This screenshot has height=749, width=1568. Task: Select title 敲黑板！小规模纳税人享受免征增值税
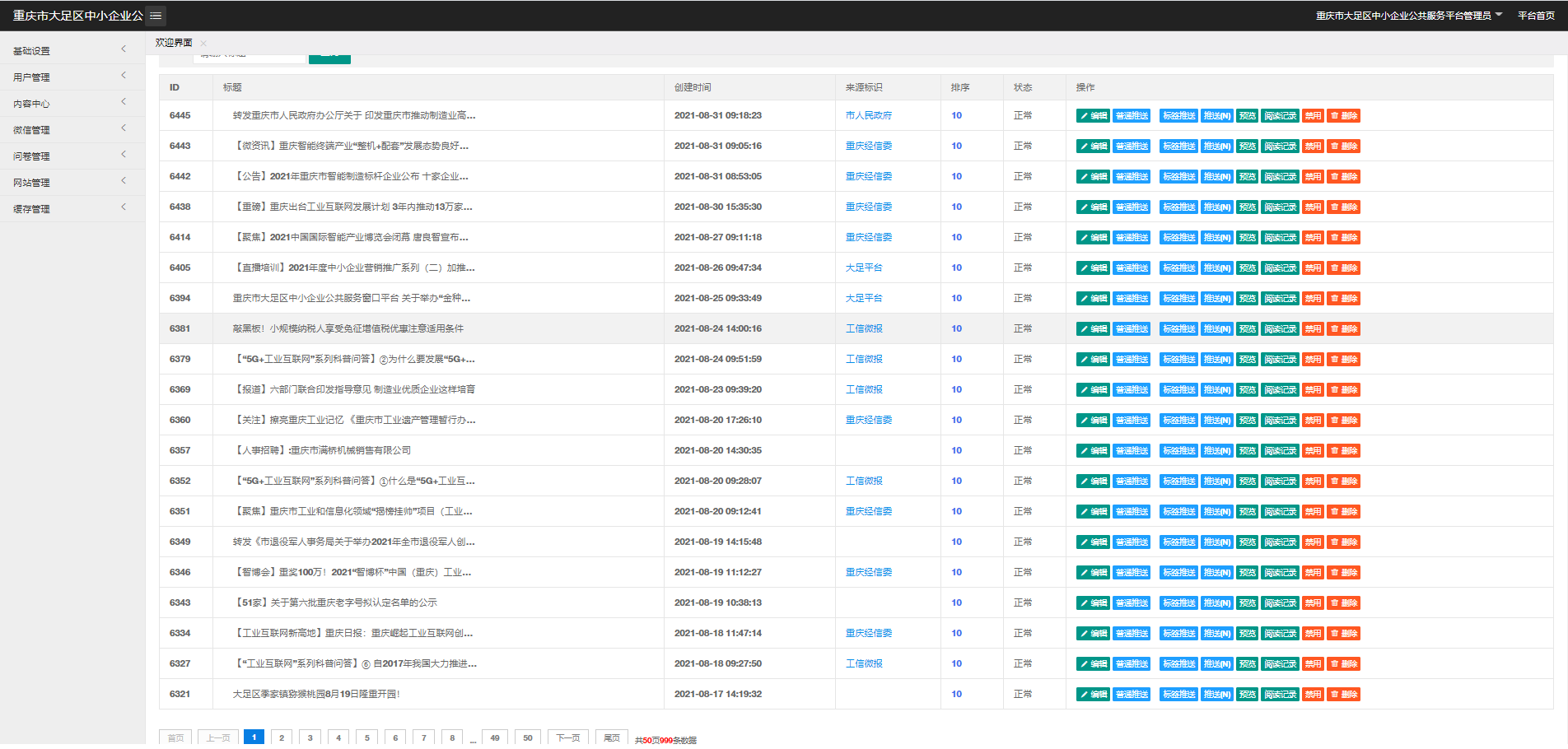pos(348,329)
